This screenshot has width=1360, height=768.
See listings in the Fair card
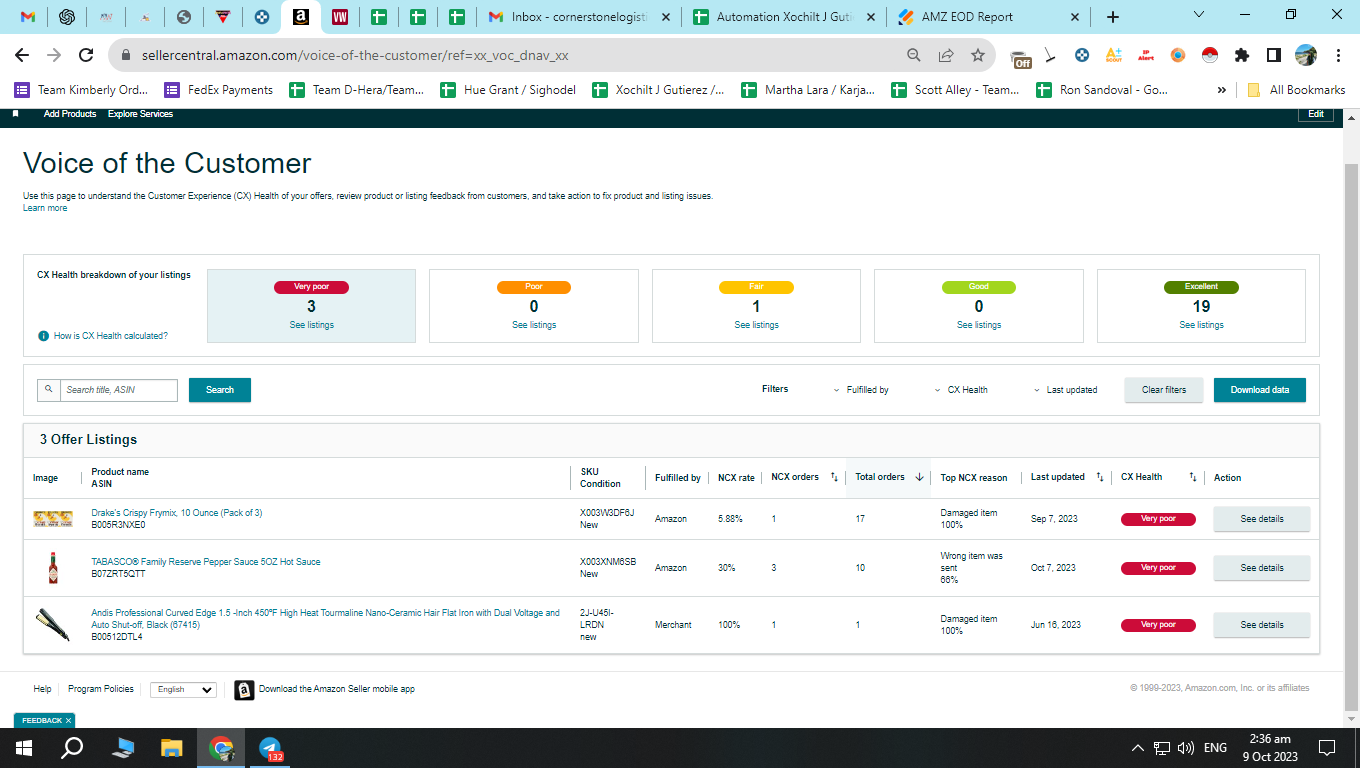[756, 325]
